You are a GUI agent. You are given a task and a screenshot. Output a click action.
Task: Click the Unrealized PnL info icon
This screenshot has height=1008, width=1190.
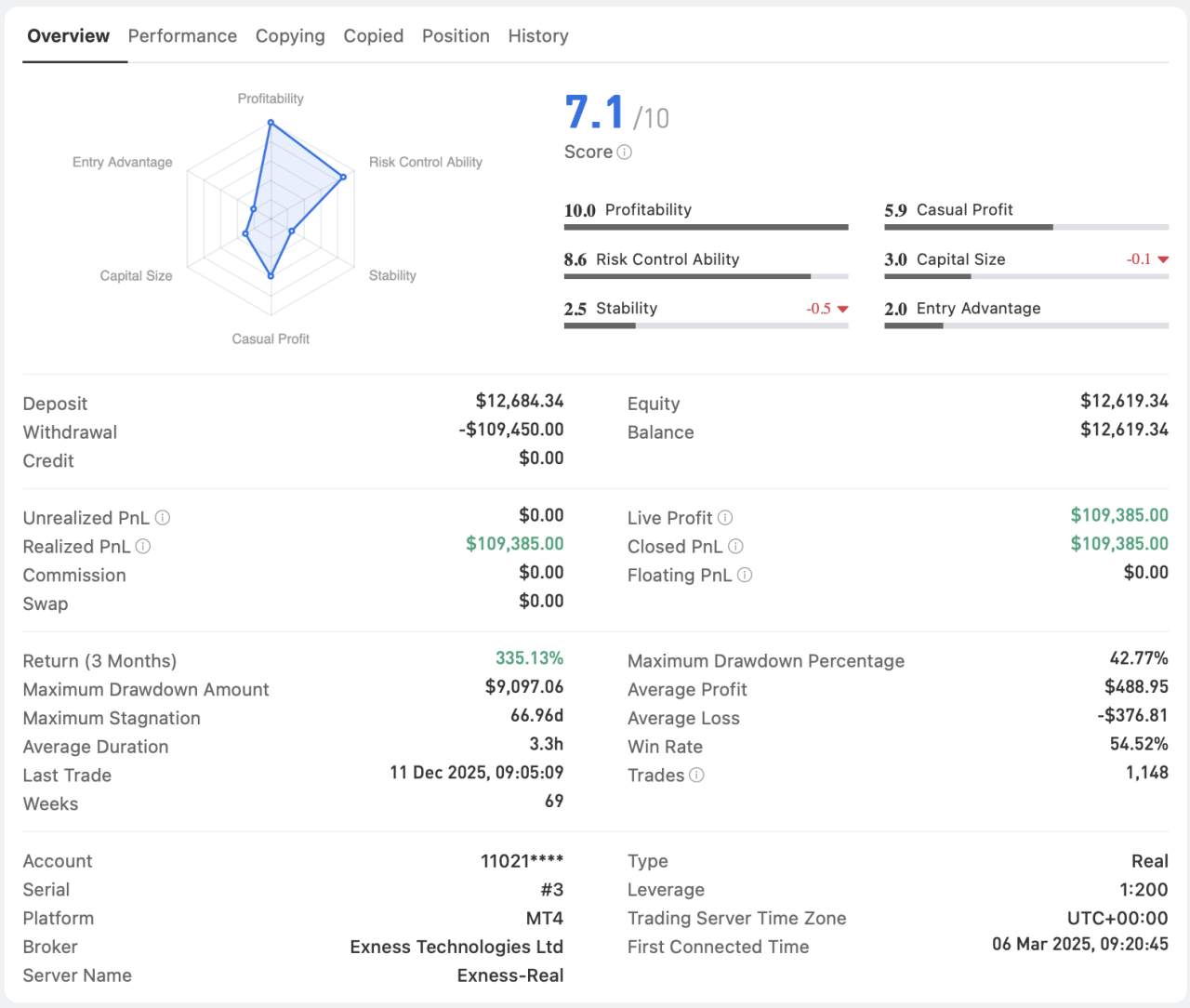point(163,518)
